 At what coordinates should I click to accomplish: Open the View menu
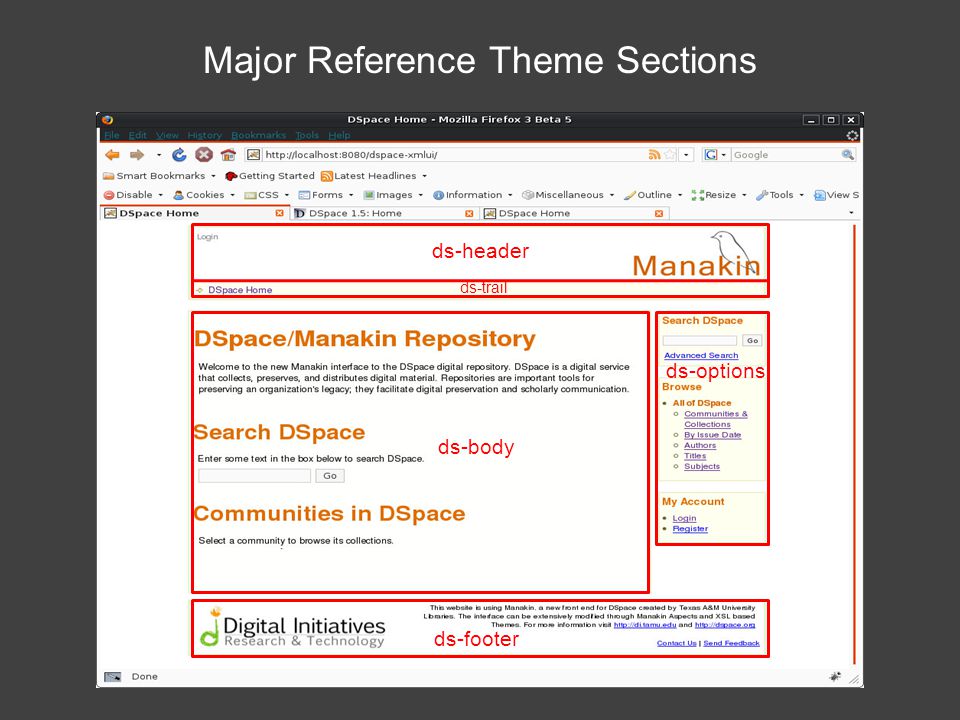point(167,135)
